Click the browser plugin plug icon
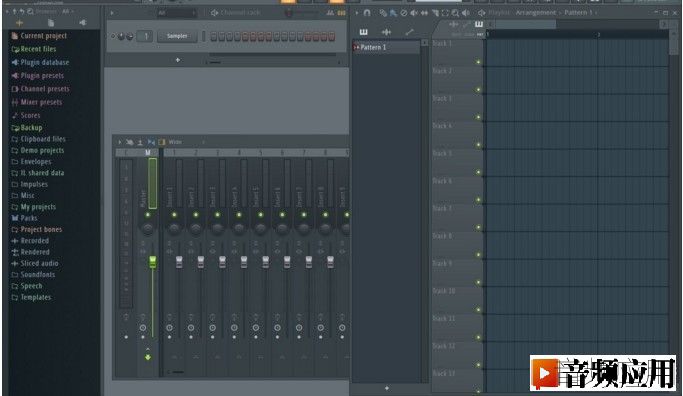The width and height of the screenshot is (683, 396). pos(82,23)
